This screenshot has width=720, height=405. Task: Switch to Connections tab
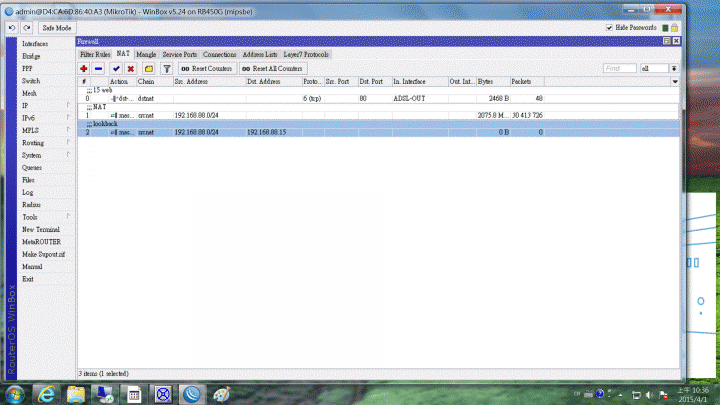[219, 55]
